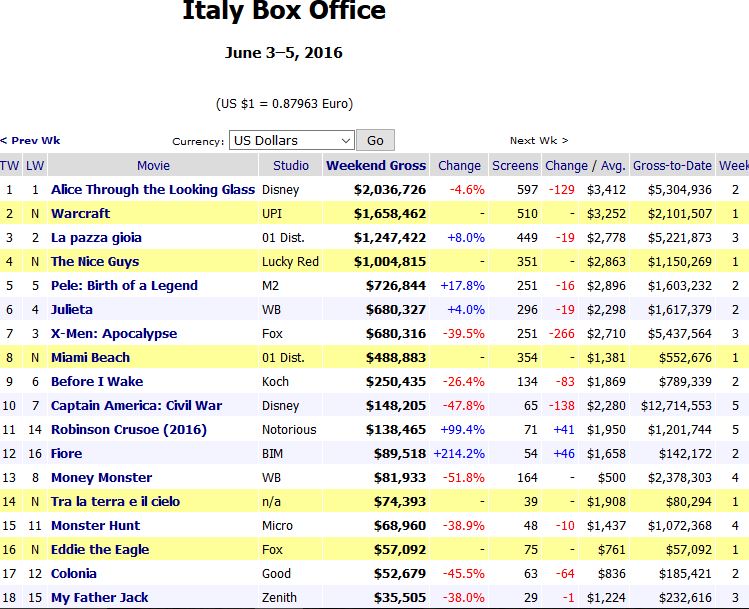Sort by the Screens column header
Screen dimensions: 749x609
(x=515, y=166)
